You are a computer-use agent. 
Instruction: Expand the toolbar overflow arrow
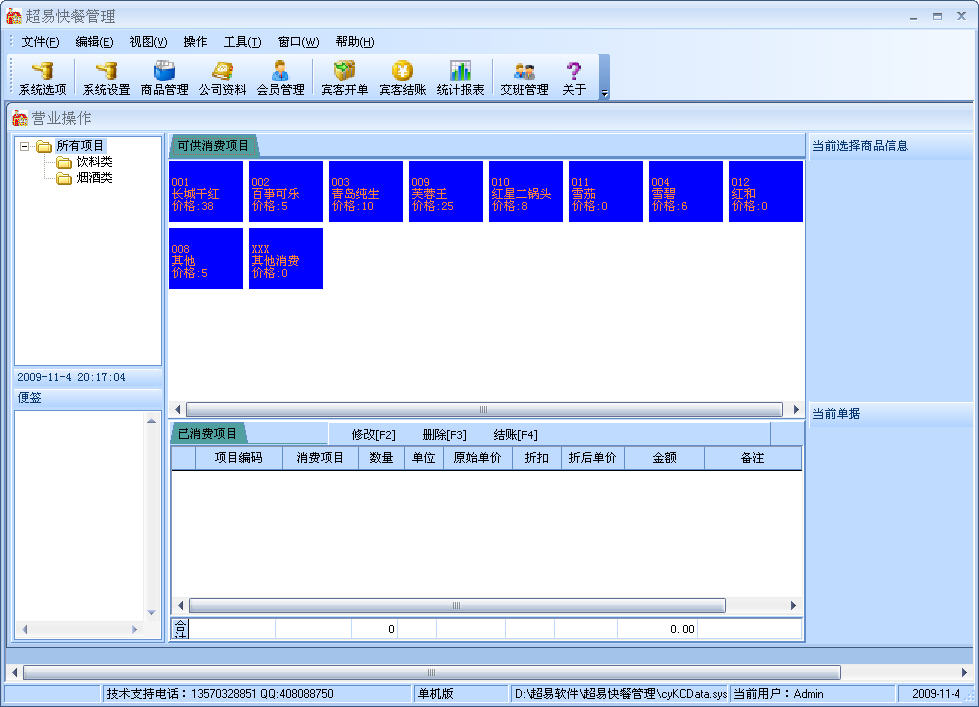coord(604,92)
